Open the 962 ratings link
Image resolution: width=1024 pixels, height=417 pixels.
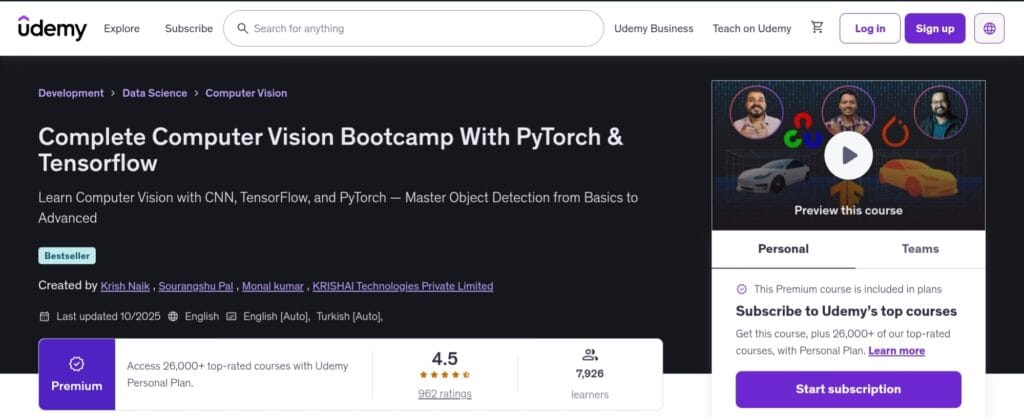click(x=445, y=394)
